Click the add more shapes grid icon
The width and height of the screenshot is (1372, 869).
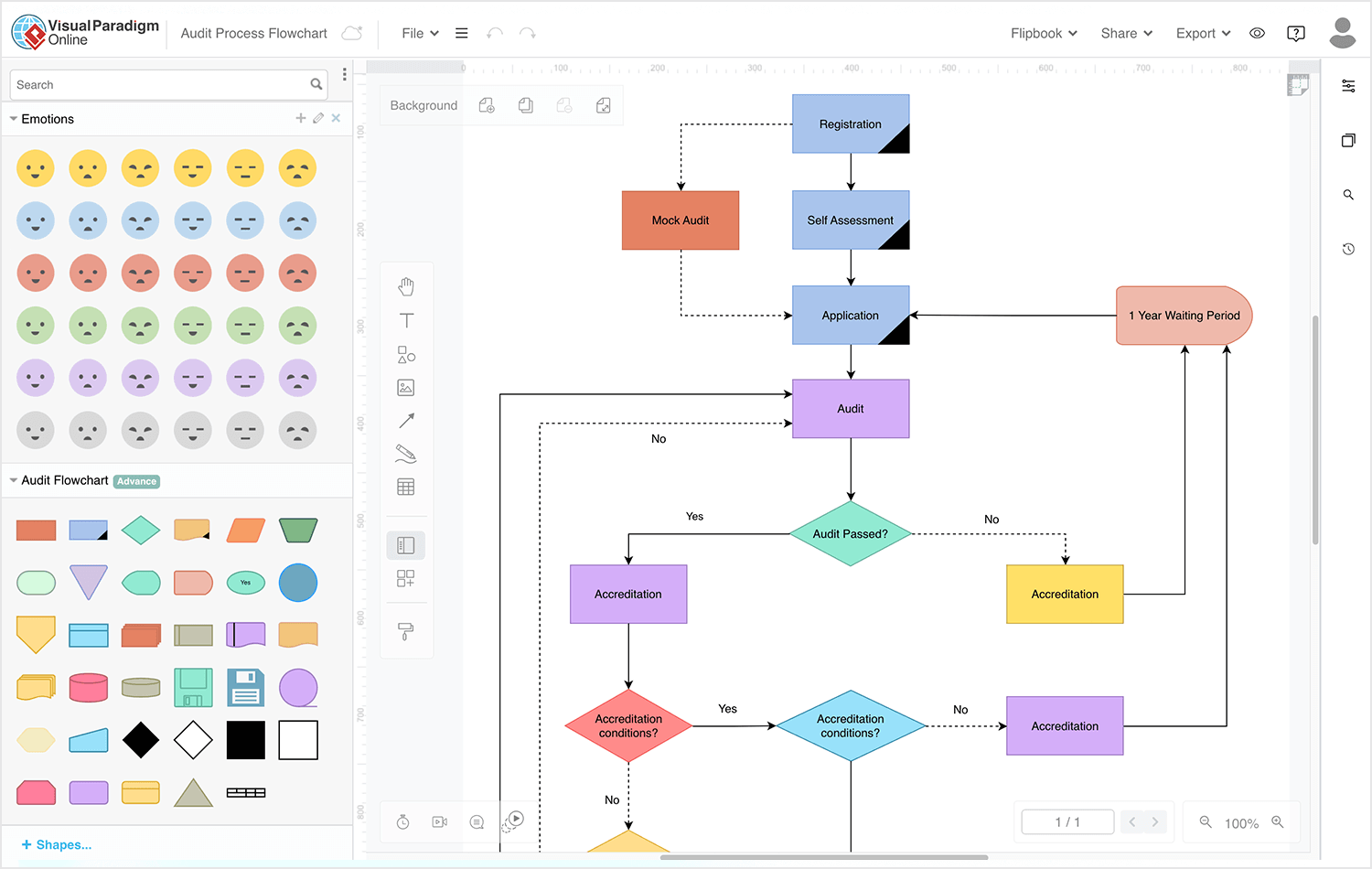coord(406,578)
